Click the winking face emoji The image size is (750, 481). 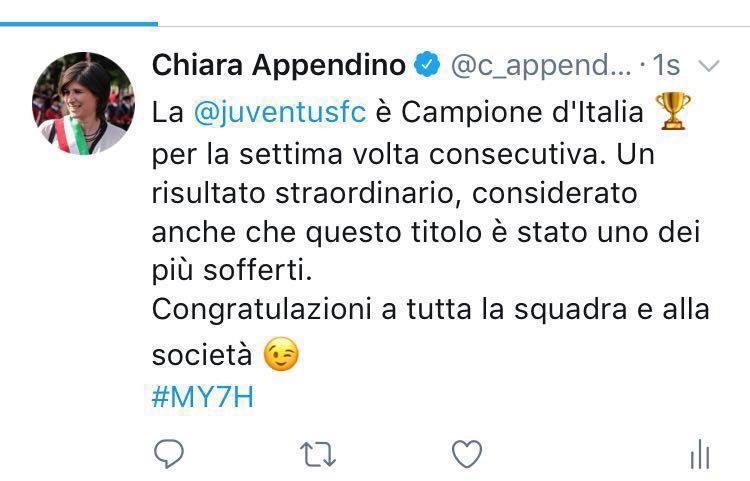click(282, 355)
